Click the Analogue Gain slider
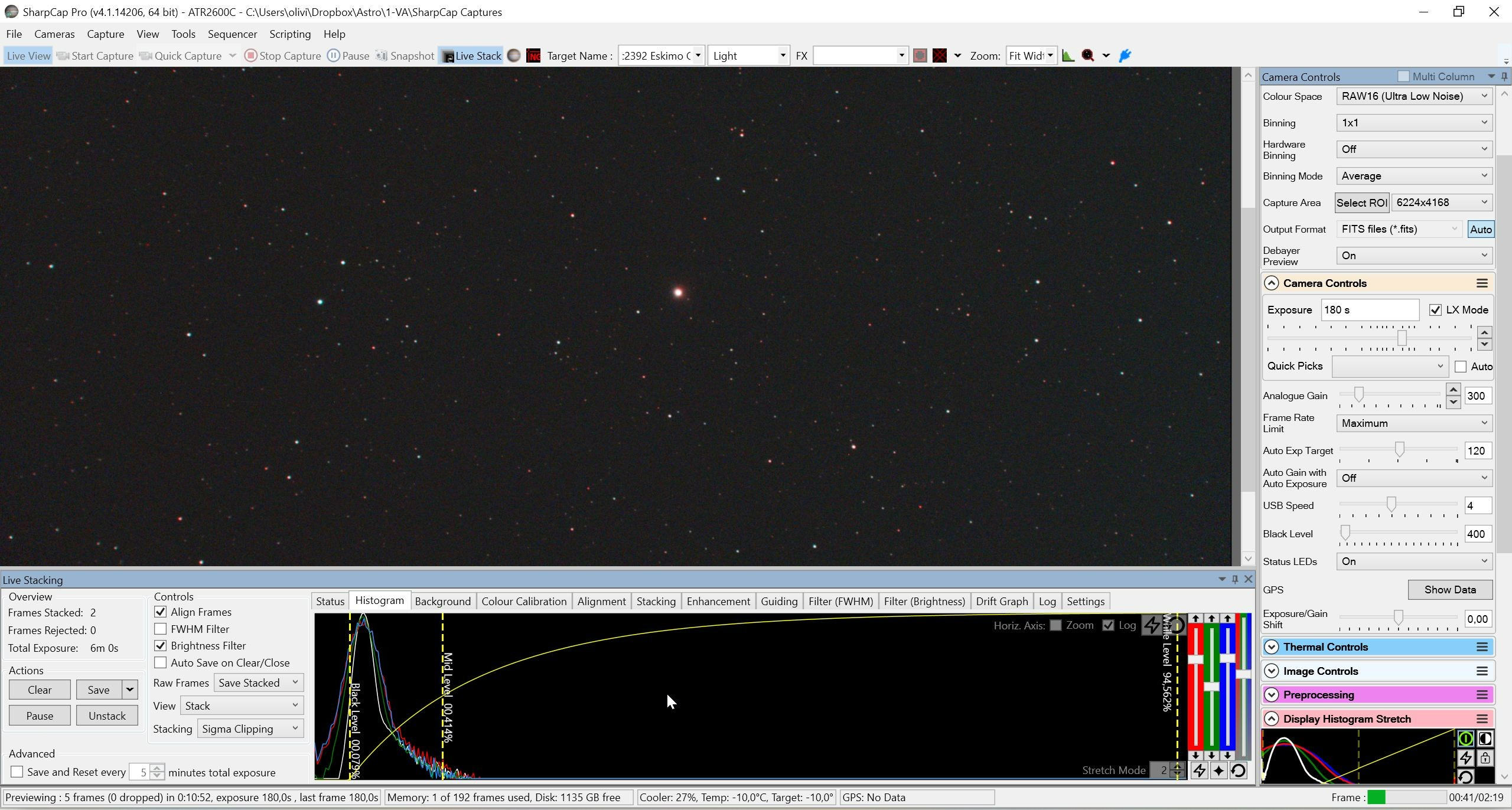Image resolution: width=1512 pixels, height=810 pixels. (1390, 394)
